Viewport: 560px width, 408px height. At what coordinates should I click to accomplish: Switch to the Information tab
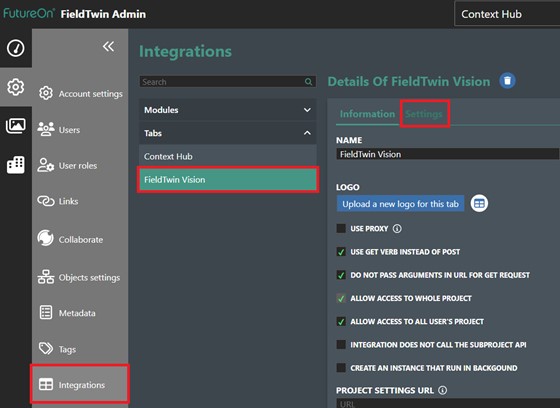pos(367,114)
